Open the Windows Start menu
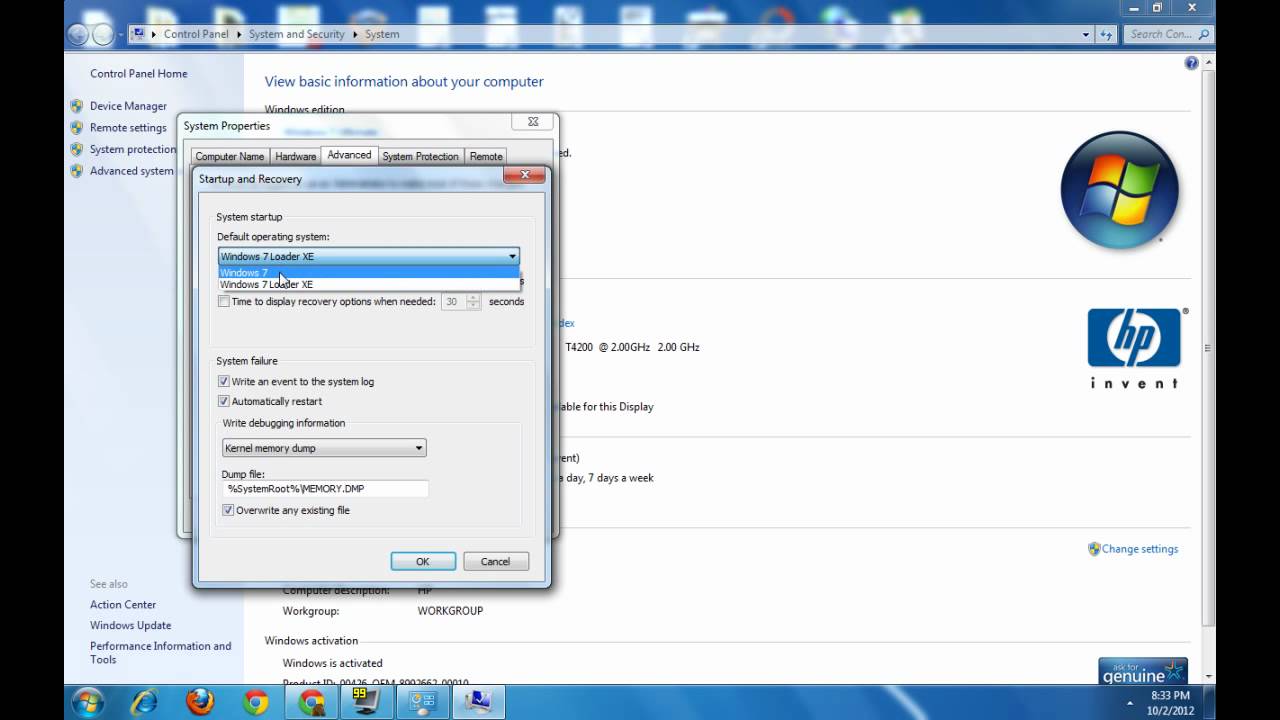1280x720 pixels. point(87,701)
